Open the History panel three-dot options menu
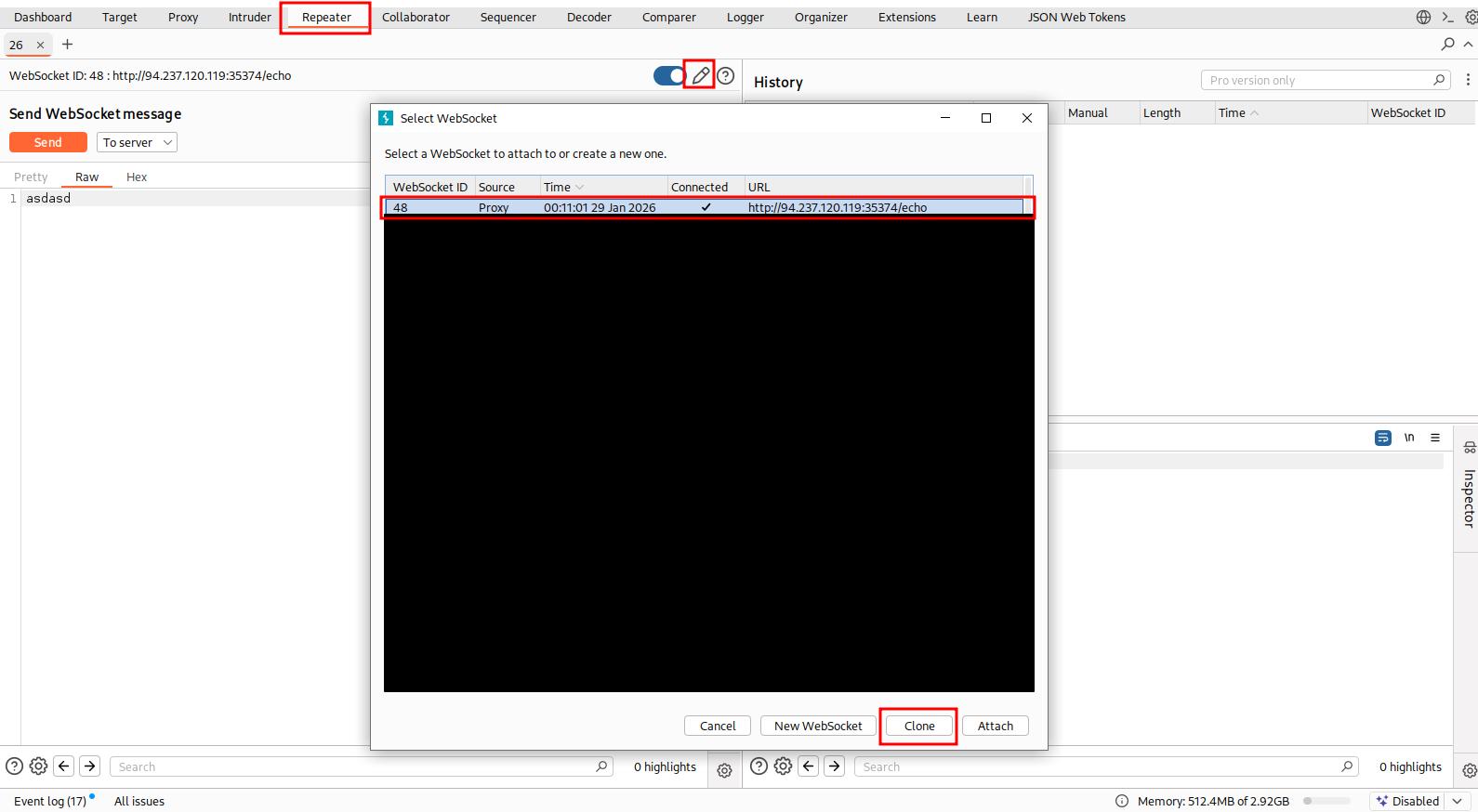The image size is (1478, 812). [x=1468, y=80]
